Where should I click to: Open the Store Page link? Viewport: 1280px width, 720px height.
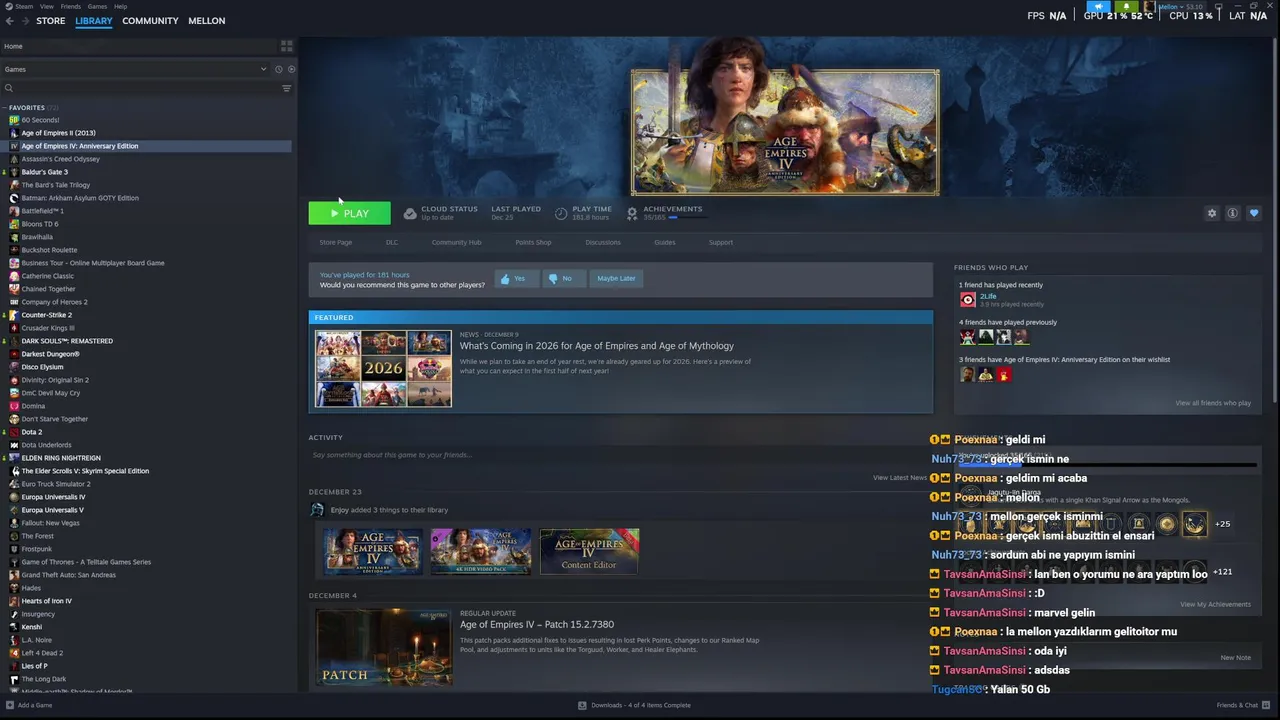336,242
